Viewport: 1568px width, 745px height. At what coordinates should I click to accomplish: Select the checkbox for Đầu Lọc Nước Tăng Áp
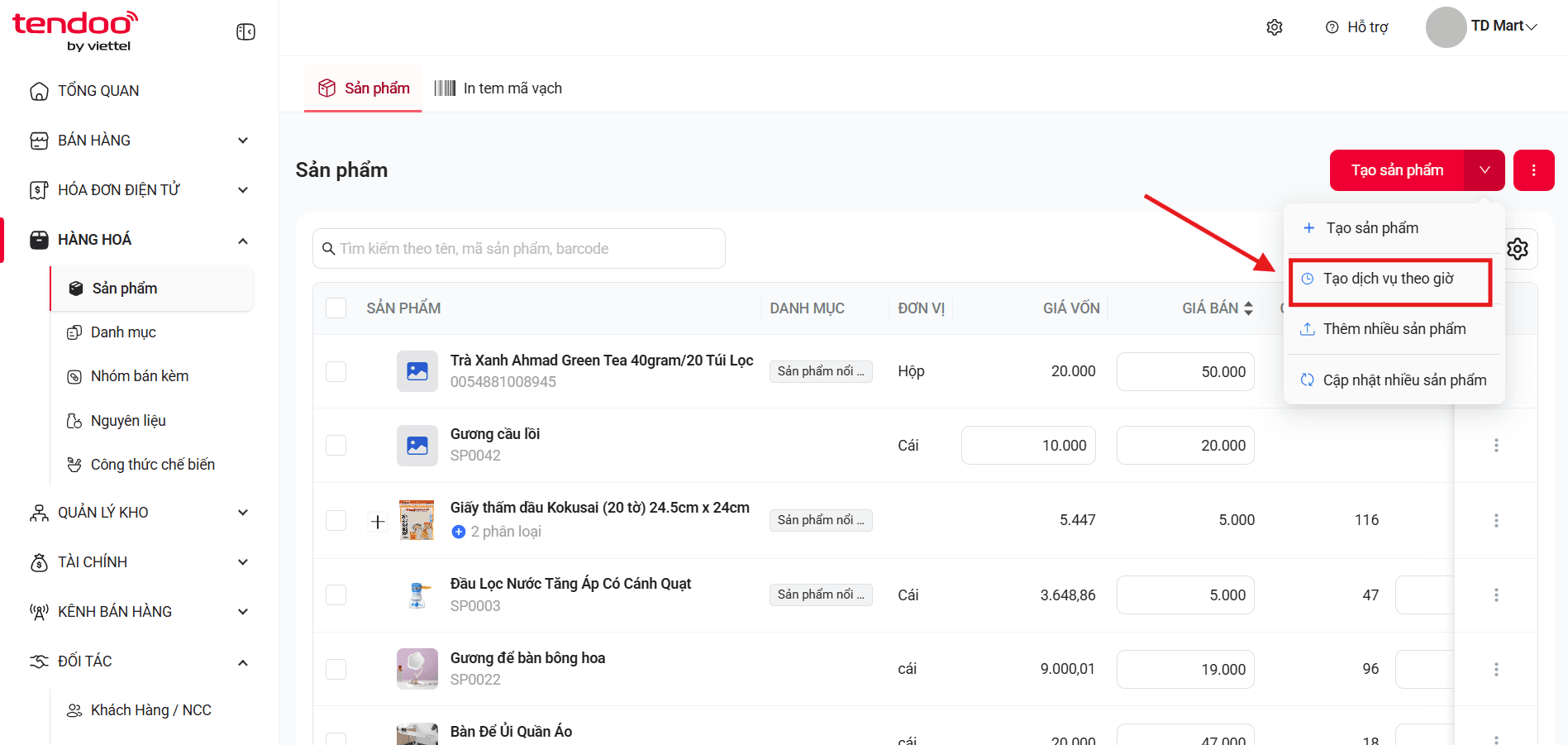pos(336,595)
